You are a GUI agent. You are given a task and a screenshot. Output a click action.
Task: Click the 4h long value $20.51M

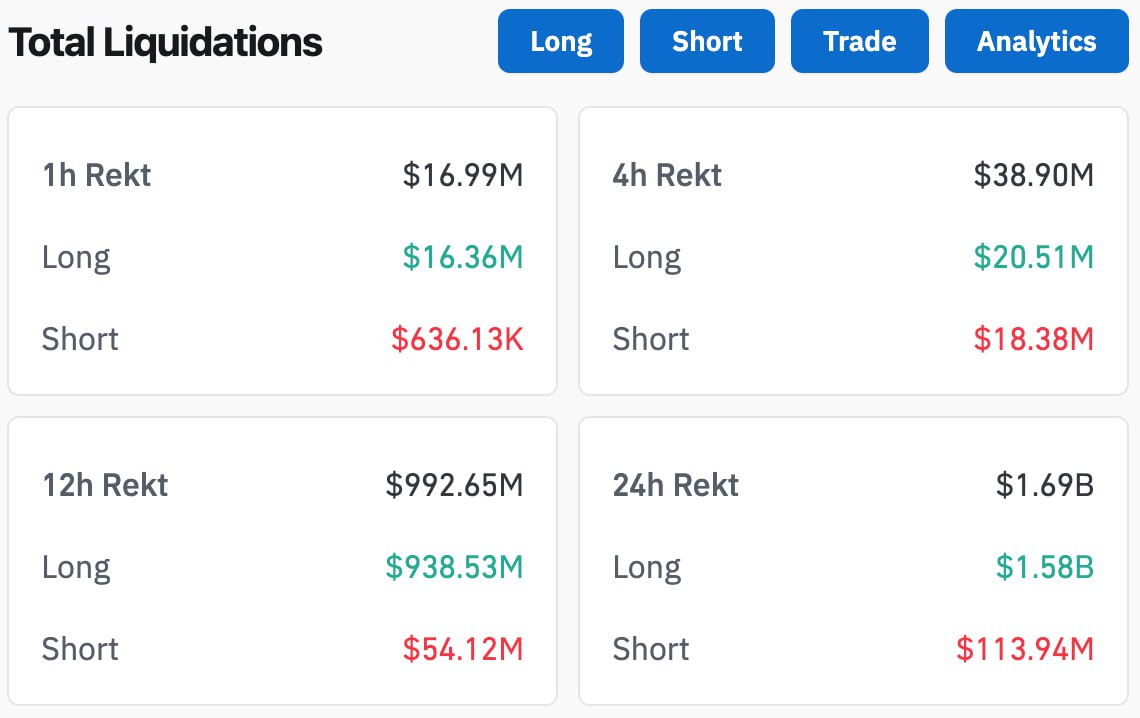[1034, 258]
